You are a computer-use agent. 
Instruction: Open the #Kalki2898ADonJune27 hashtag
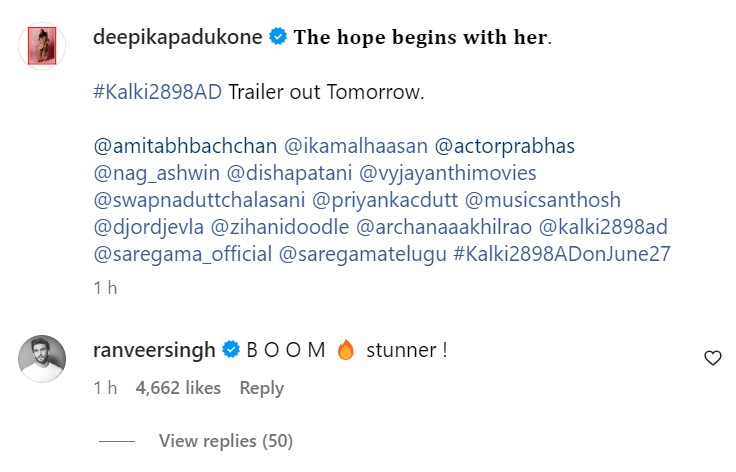click(561, 254)
